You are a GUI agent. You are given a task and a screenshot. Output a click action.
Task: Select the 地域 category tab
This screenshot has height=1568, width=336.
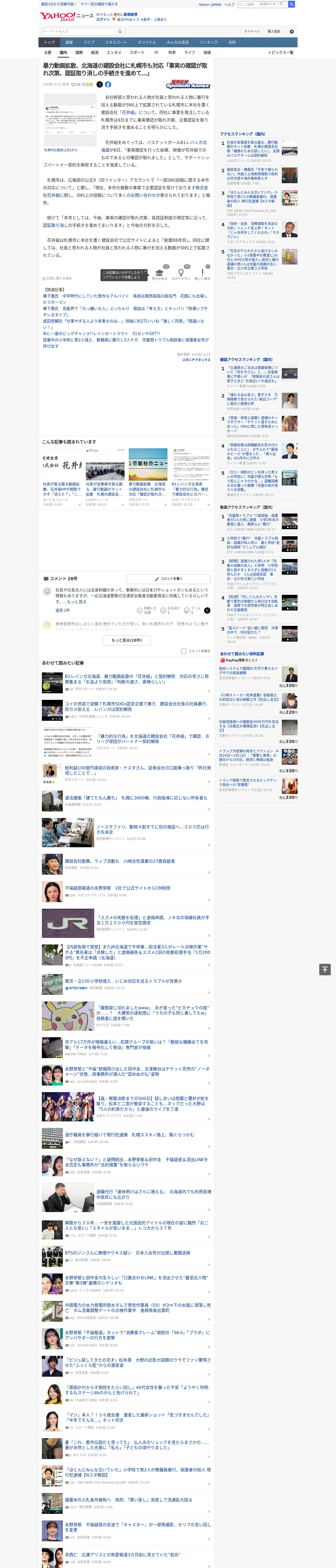pyautogui.click(x=207, y=52)
